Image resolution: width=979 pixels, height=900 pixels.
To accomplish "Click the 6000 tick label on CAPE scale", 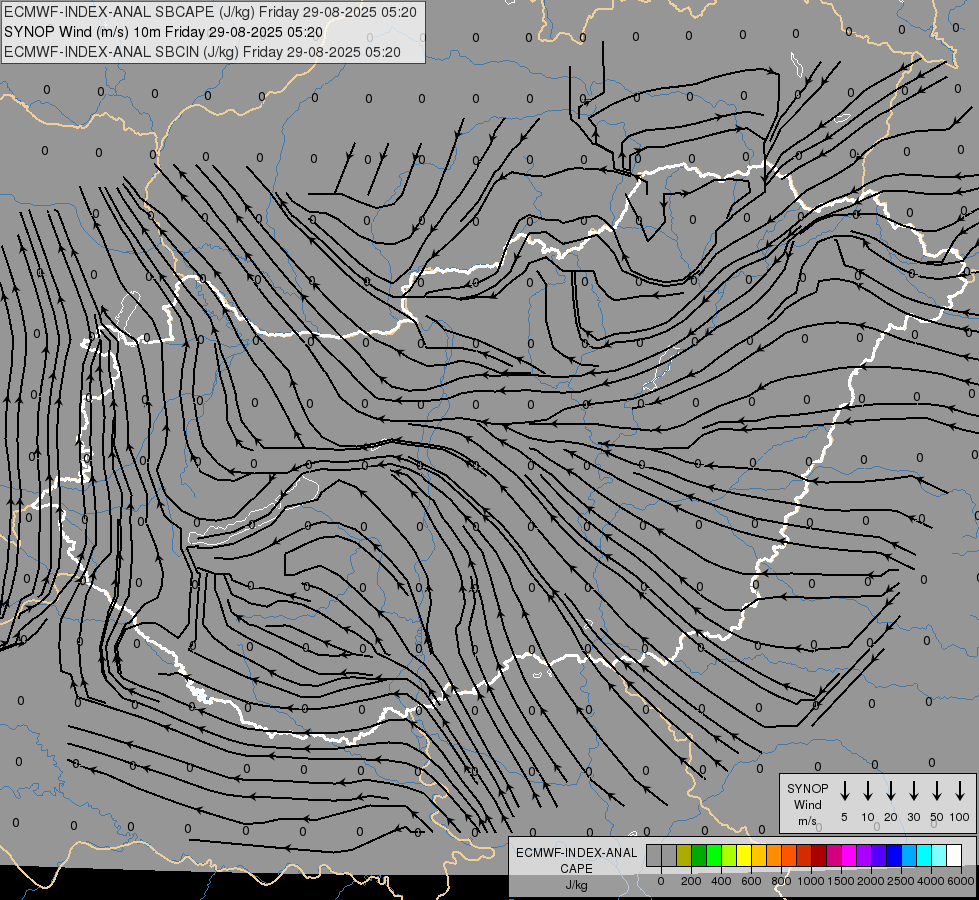I will 961,881.
